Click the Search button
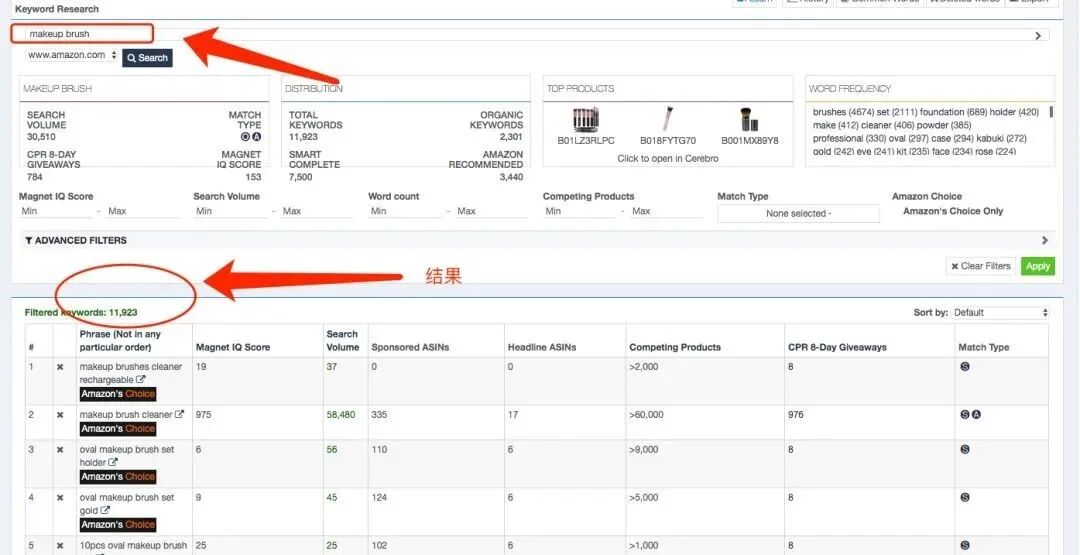Image resolution: width=1080 pixels, height=555 pixels. click(x=147, y=58)
